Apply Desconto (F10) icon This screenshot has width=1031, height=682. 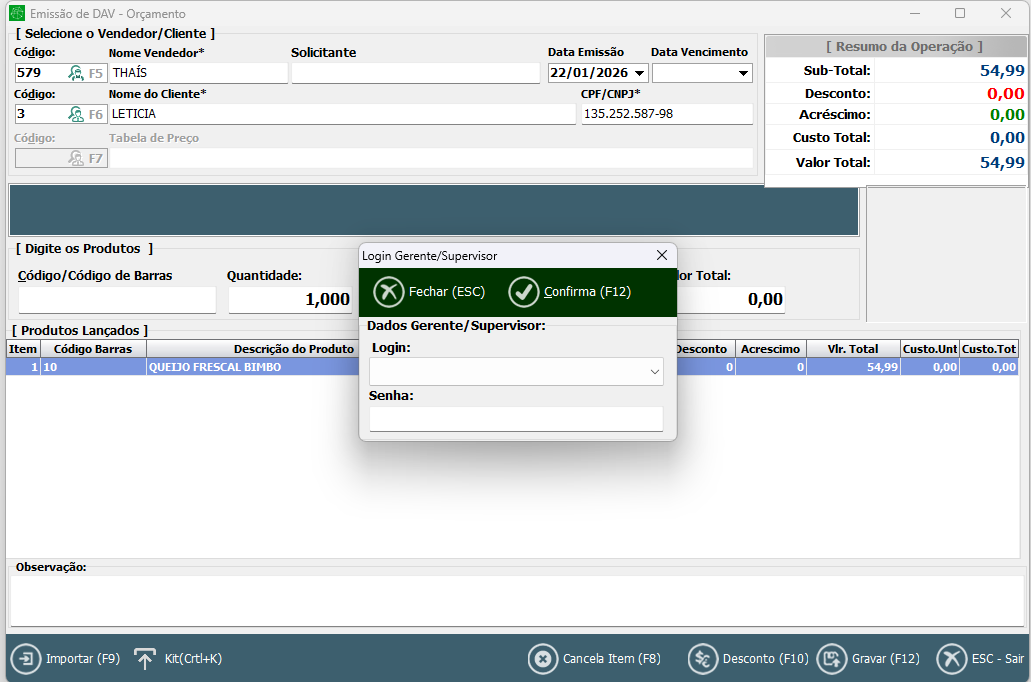tap(702, 659)
